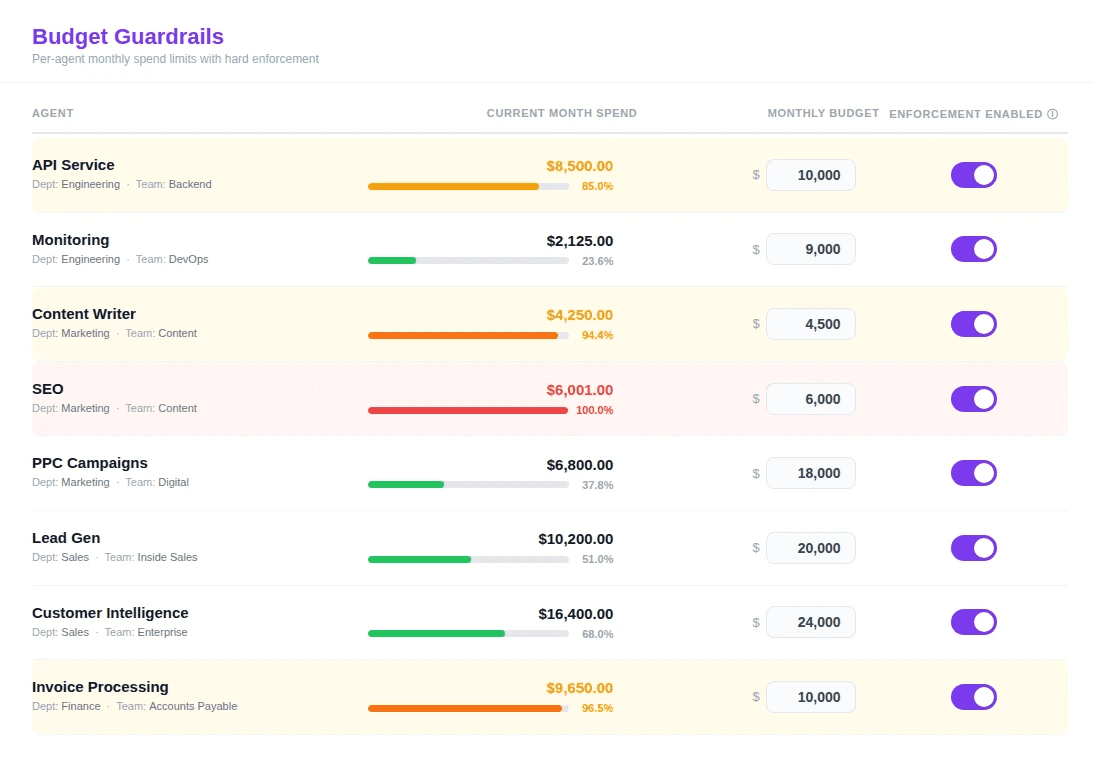Screen dimensions: 1093x777
Task: Click Monitoring green spend progress bar
Action: [468, 261]
